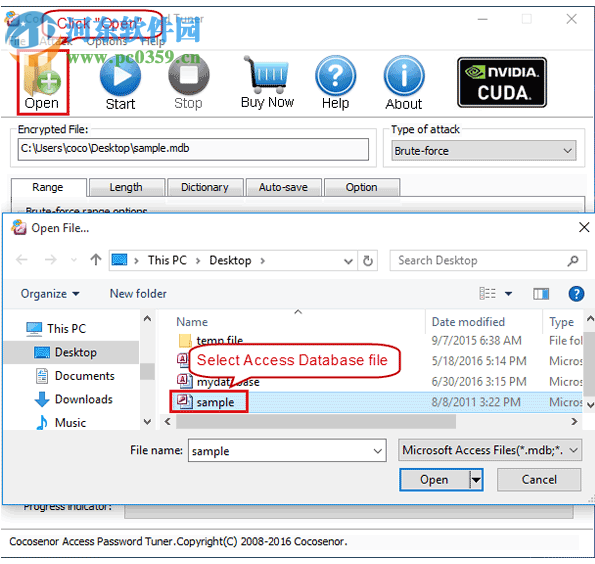Screen dimensions: 595x564
Task: Toggle the preview pane icon
Action: (x=541, y=293)
